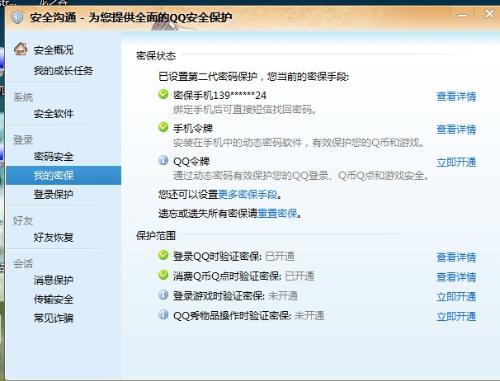This screenshot has height=381, width=500.
Task: Click info icon beside 登录游戏时验证密保
Action: [x=163, y=295]
